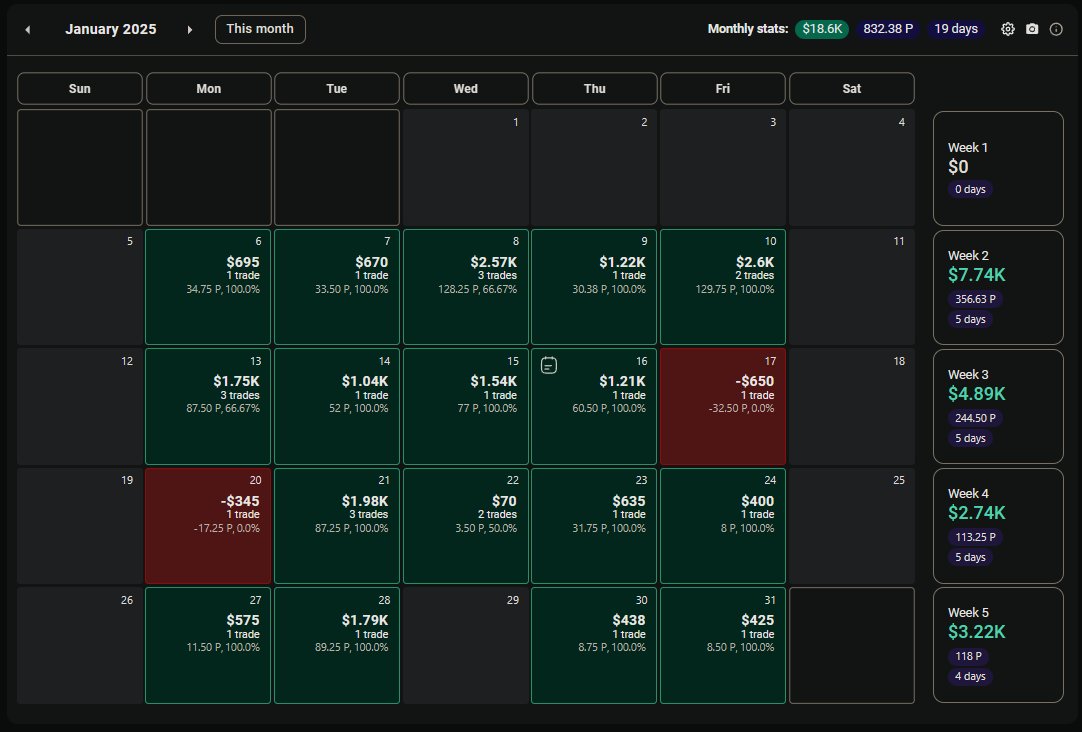This screenshot has height=732, width=1082.
Task: Open January 31 with $425 profit
Action: (x=722, y=646)
